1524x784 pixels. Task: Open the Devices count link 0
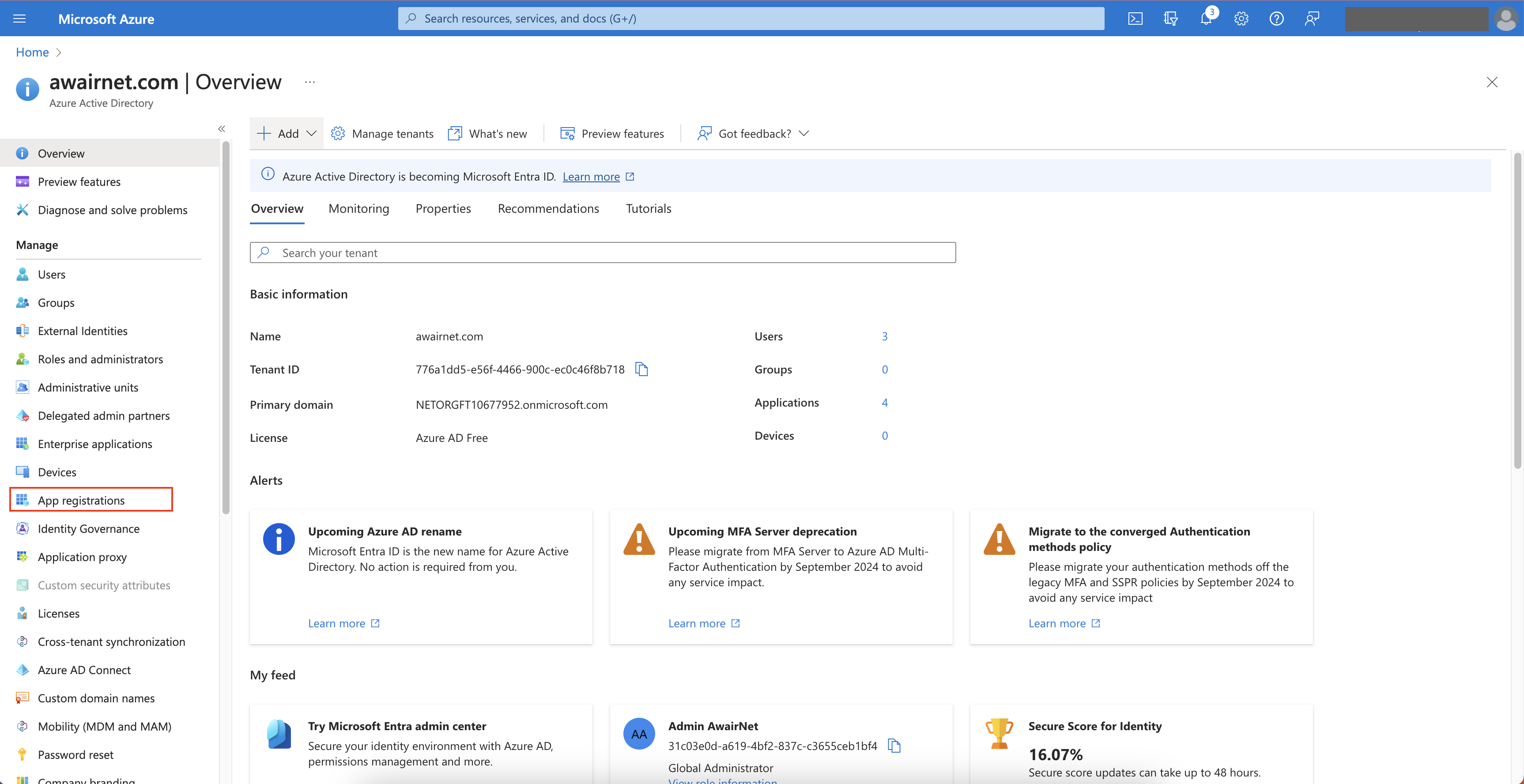pos(884,436)
